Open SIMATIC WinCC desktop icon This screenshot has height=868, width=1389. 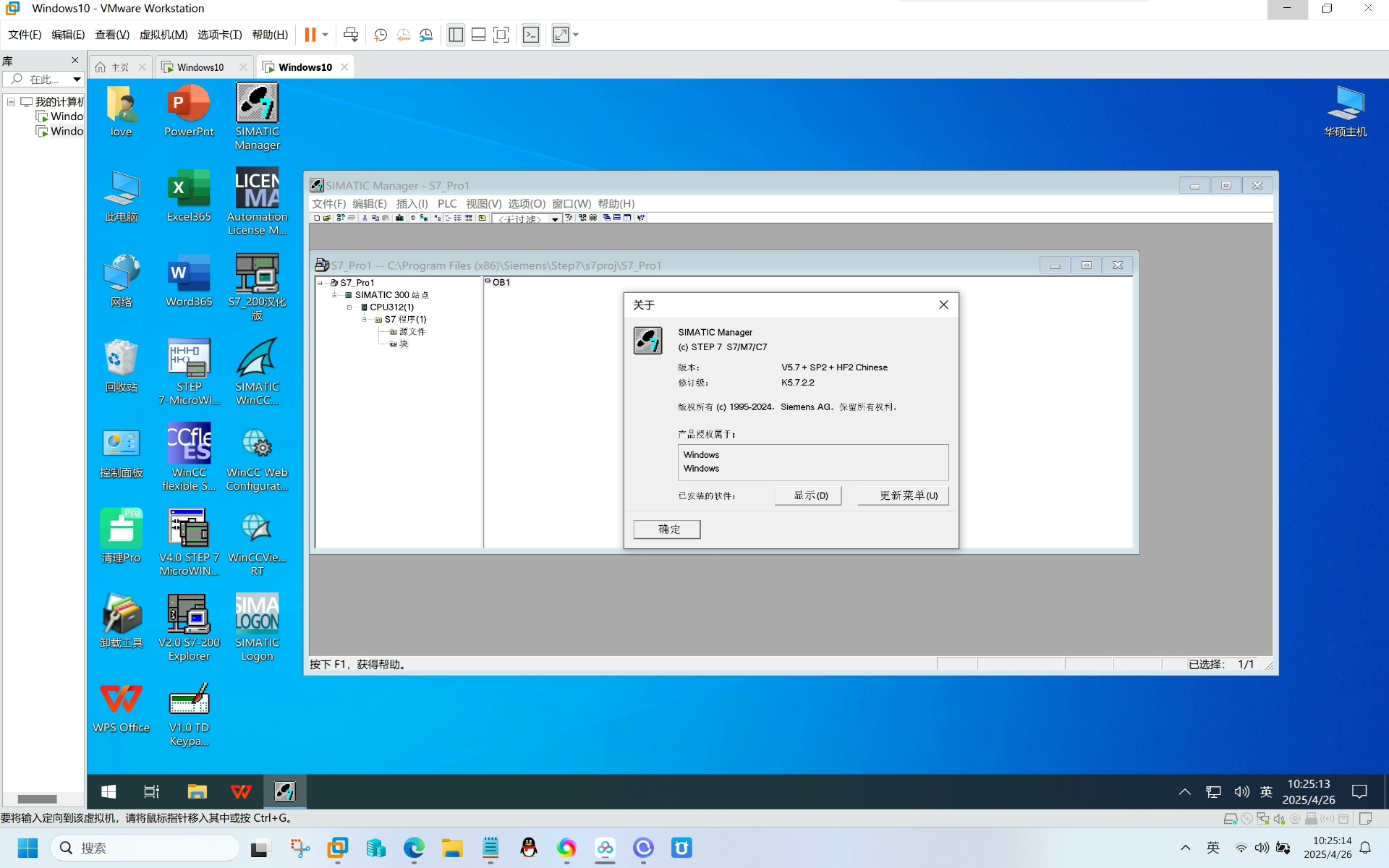(x=257, y=372)
